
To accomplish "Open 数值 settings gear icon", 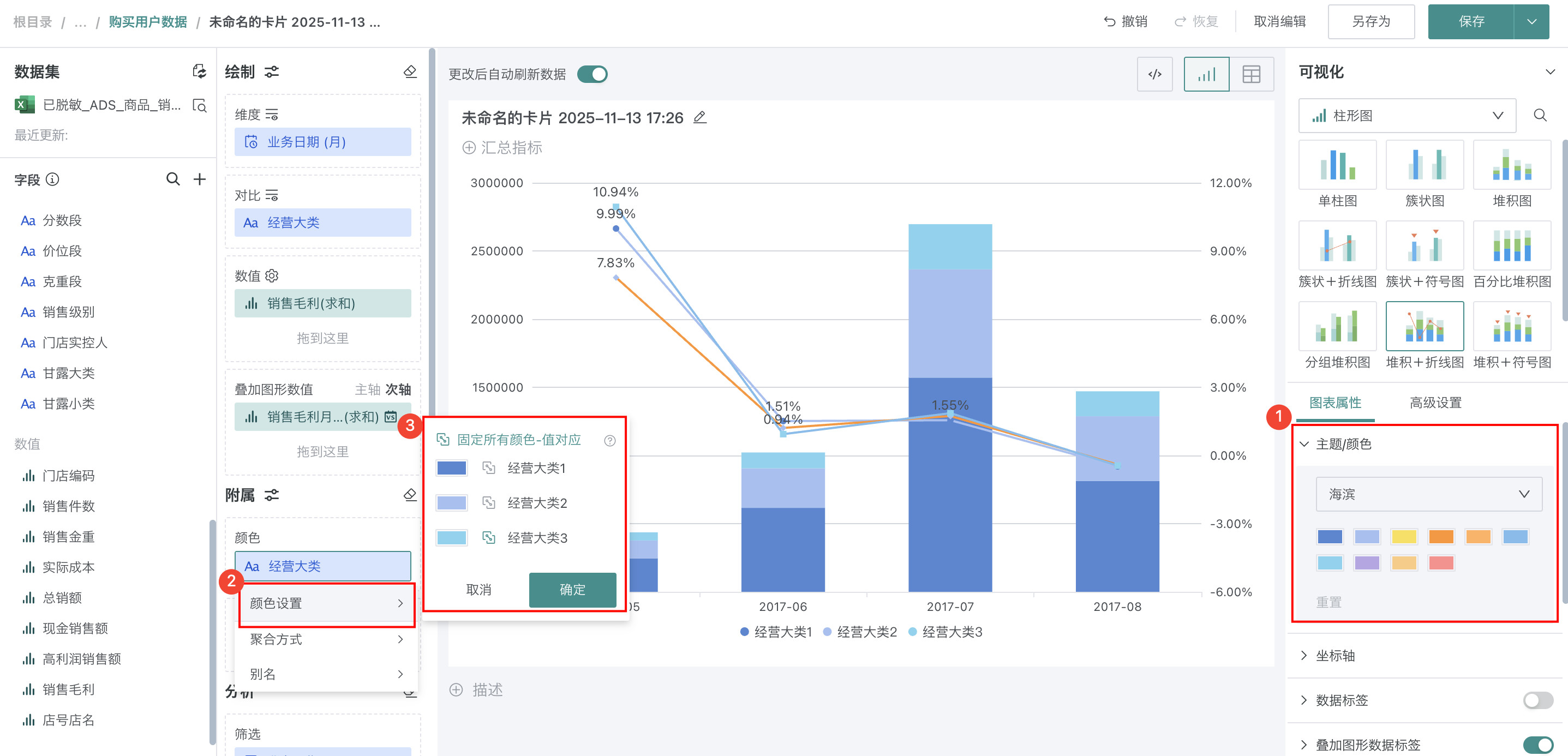I will (272, 276).
